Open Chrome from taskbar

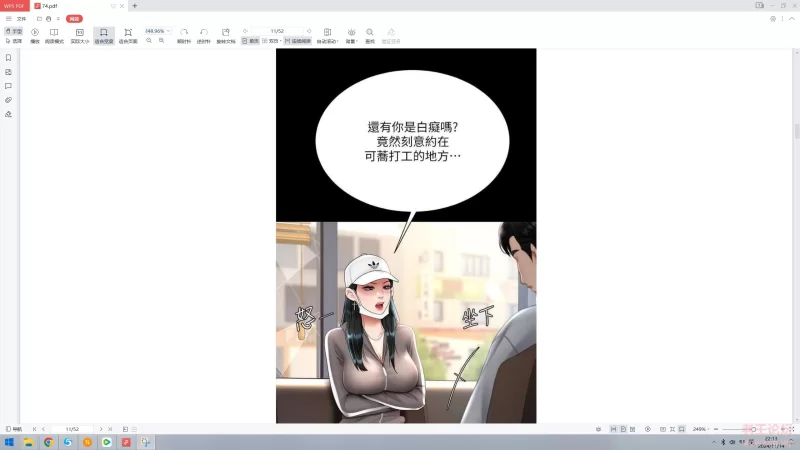[48, 442]
